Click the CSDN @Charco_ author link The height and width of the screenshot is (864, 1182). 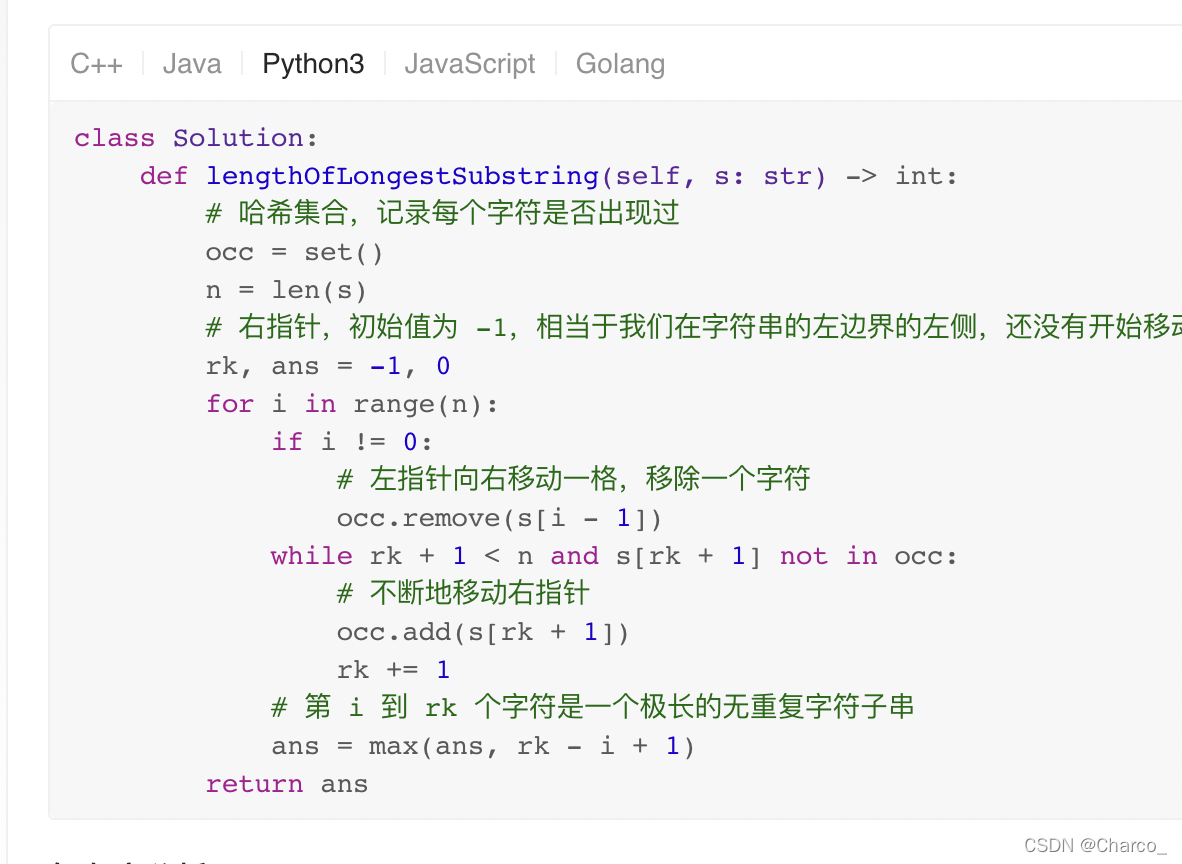1097,845
